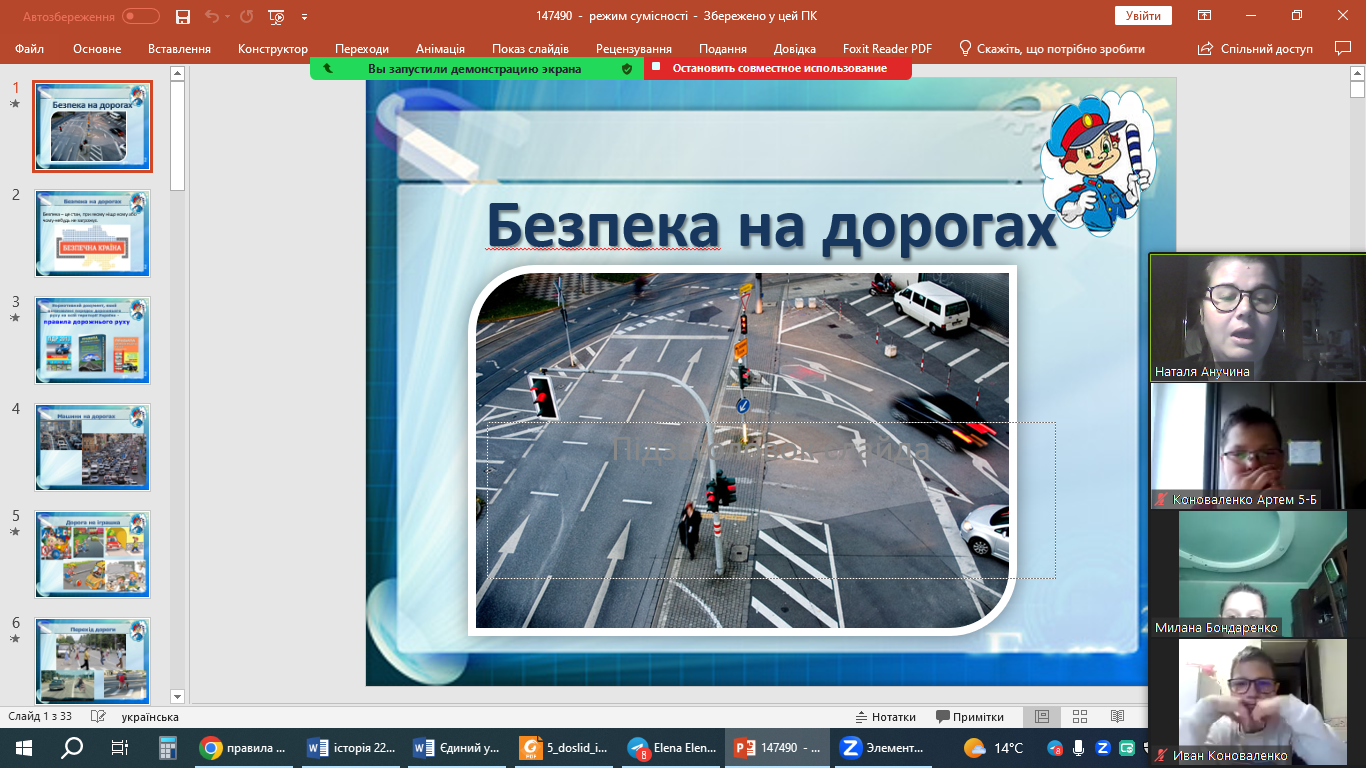This screenshot has height=768, width=1366.
Task: Click the Увійти sign-in button
Action: (1143, 16)
